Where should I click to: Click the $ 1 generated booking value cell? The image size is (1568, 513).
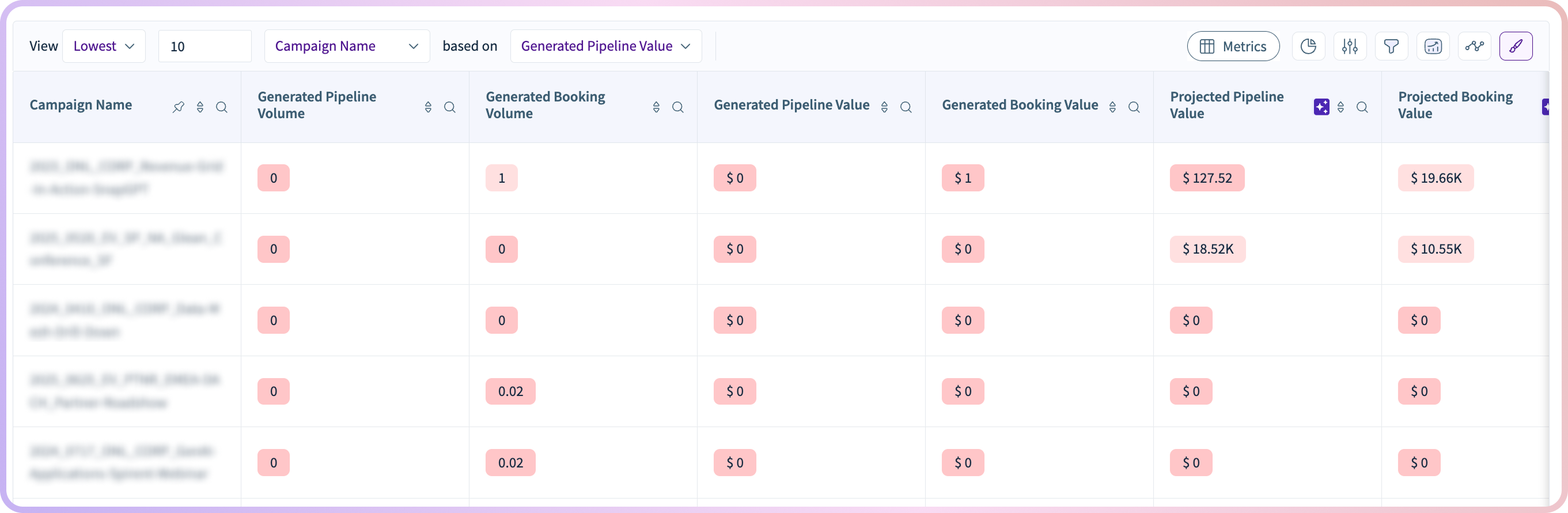pyautogui.click(x=963, y=178)
